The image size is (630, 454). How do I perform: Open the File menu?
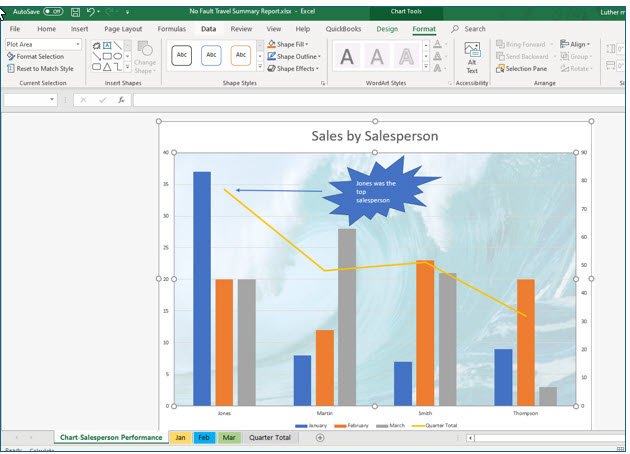[15, 29]
